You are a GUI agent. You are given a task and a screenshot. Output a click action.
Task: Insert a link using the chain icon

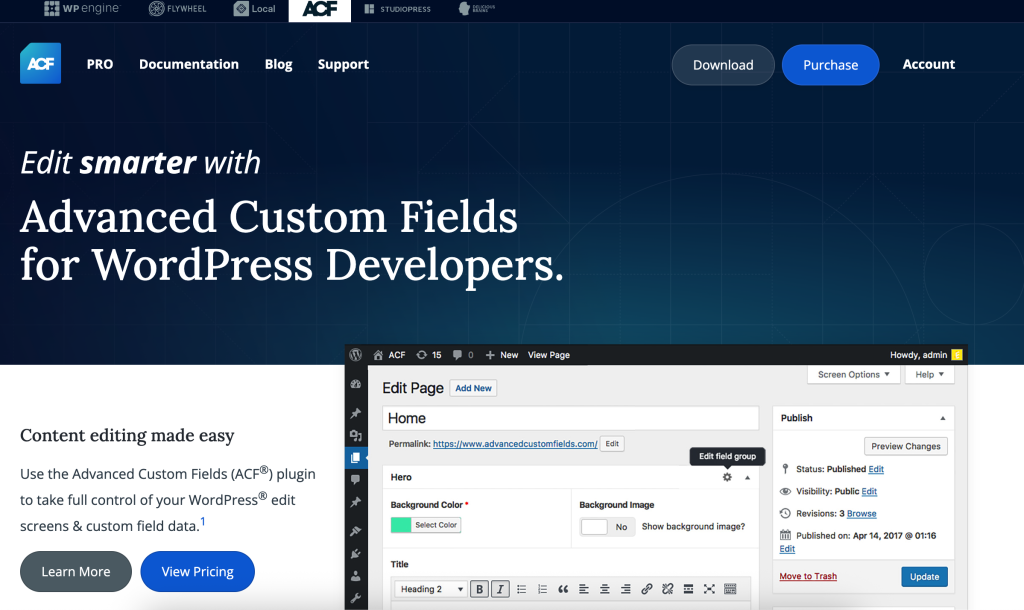click(648, 589)
